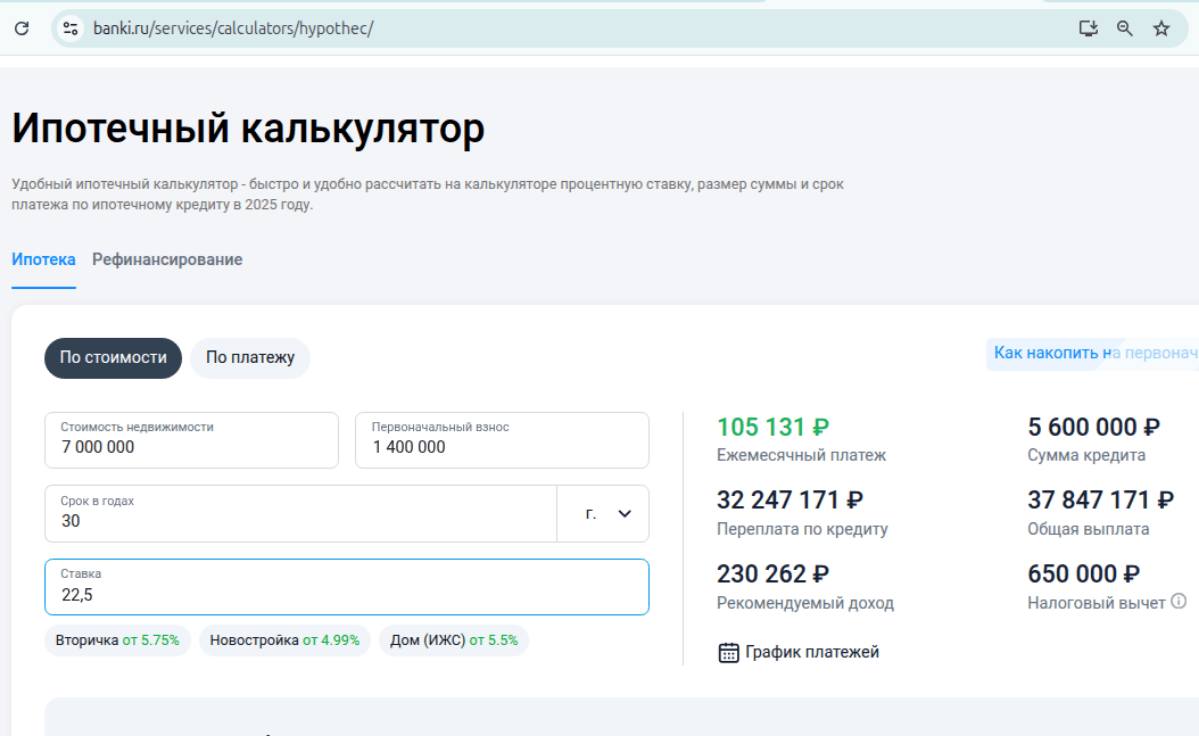Click the browser address bar URL
Viewport: 1199px width, 736px height.
[233, 29]
